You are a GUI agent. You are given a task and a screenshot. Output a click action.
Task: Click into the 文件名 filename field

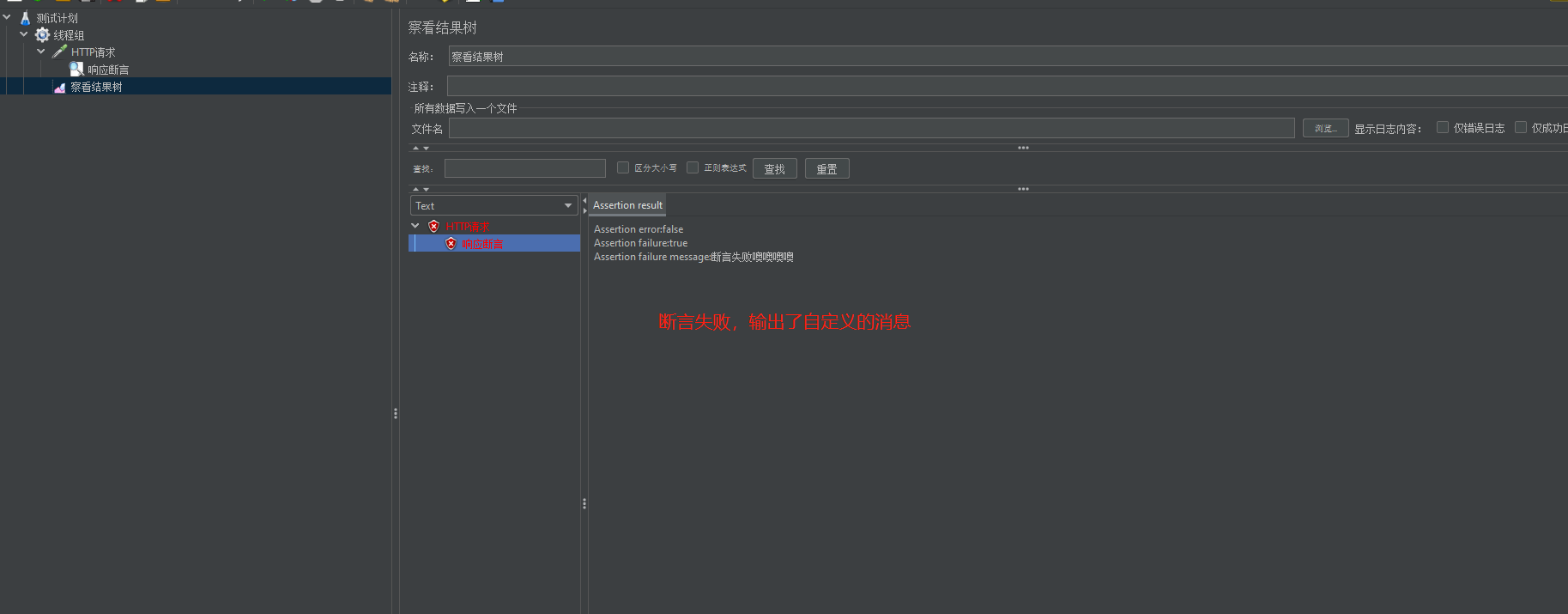pyautogui.click(x=872, y=128)
